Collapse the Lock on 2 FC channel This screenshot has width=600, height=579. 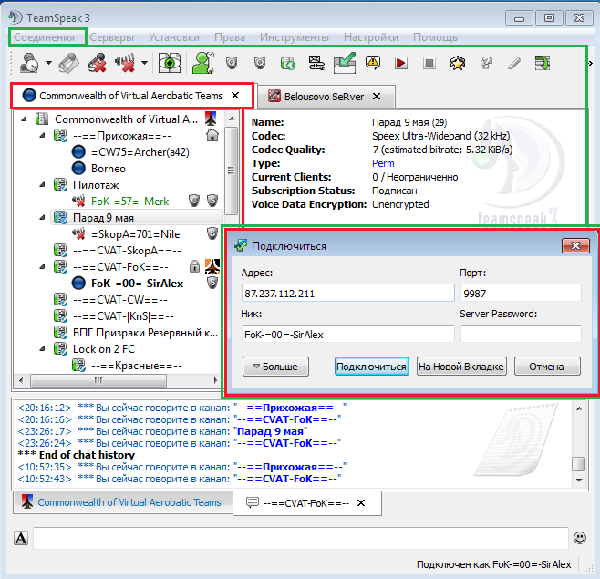[x=42, y=349]
